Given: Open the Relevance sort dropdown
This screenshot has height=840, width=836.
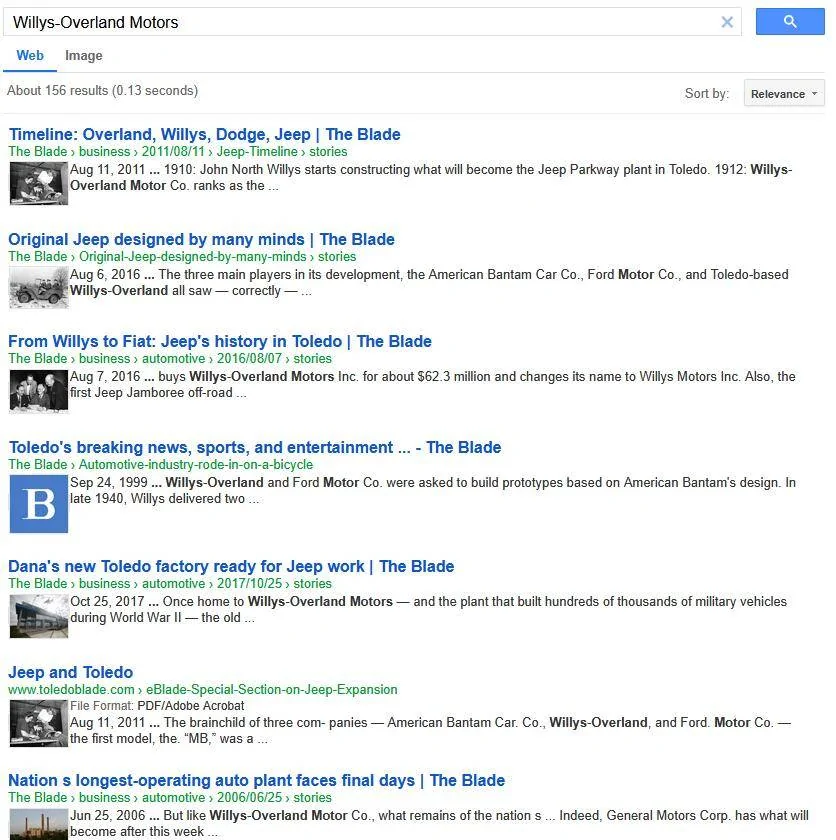Looking at the screenshot, I should pyautogui.click(x=784, y=93).
